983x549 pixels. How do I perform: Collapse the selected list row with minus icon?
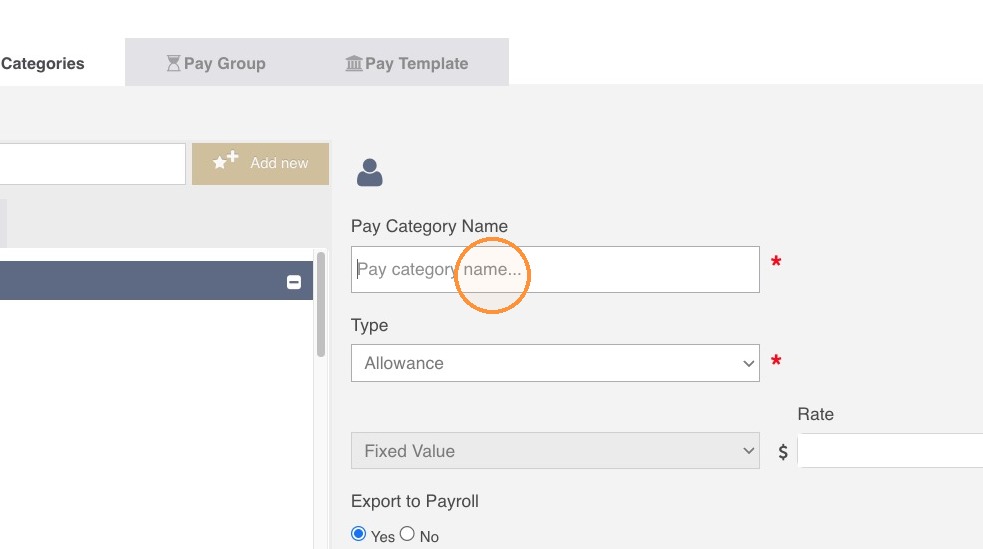(x=293, y=282)
